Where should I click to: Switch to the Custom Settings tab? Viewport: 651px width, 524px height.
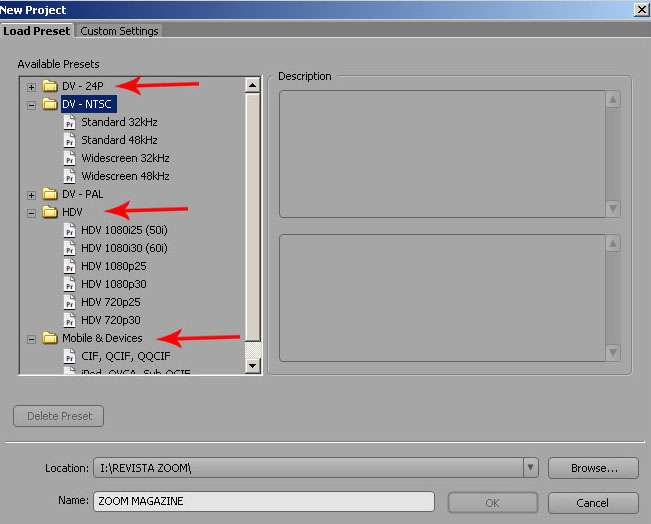point(119,31)
